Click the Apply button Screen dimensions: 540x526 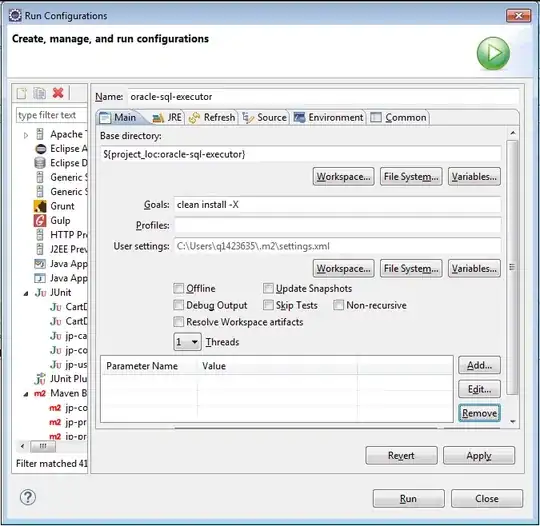[x=479, y=455]
